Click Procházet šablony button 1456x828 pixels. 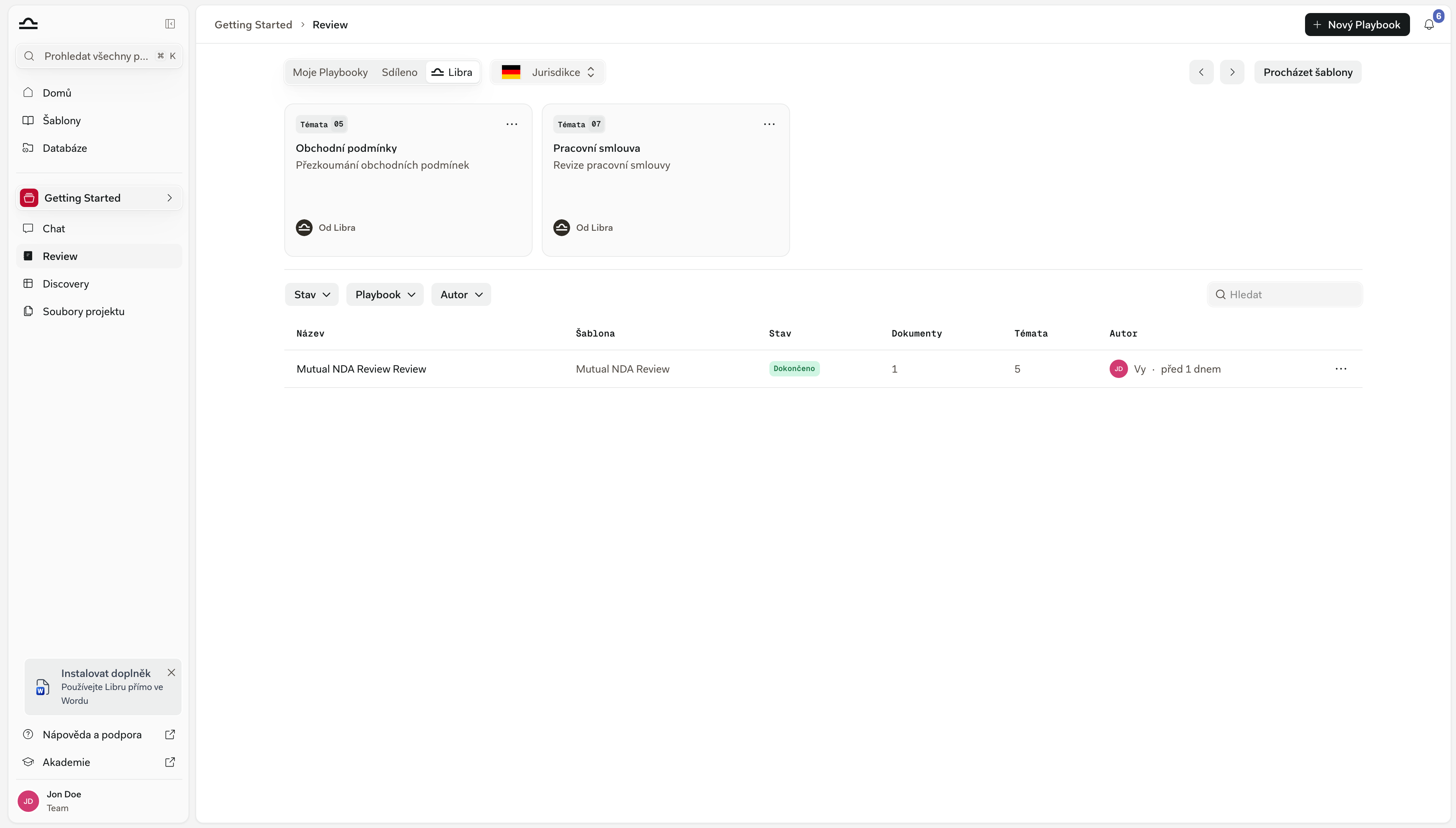[1308, 72]
